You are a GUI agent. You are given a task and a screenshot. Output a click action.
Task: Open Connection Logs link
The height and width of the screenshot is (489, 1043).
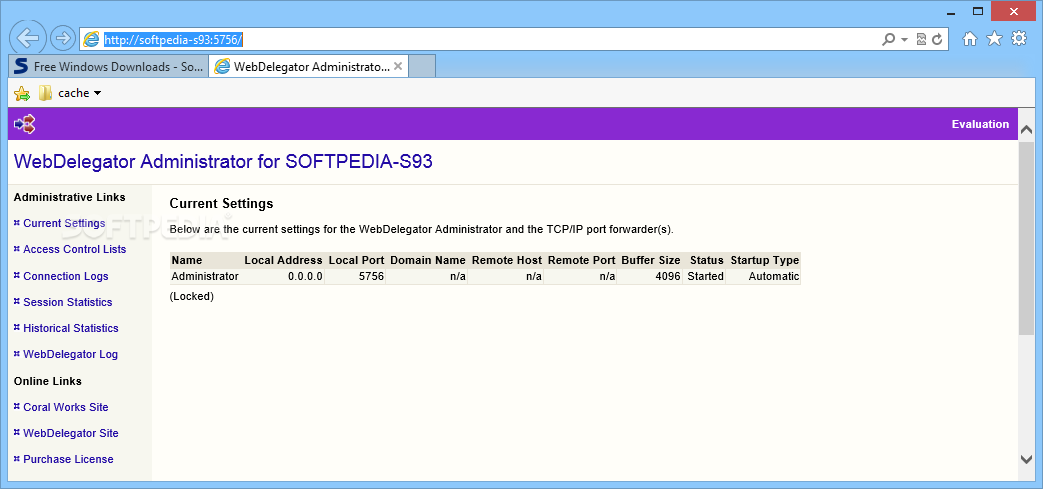tap(66, 276)
